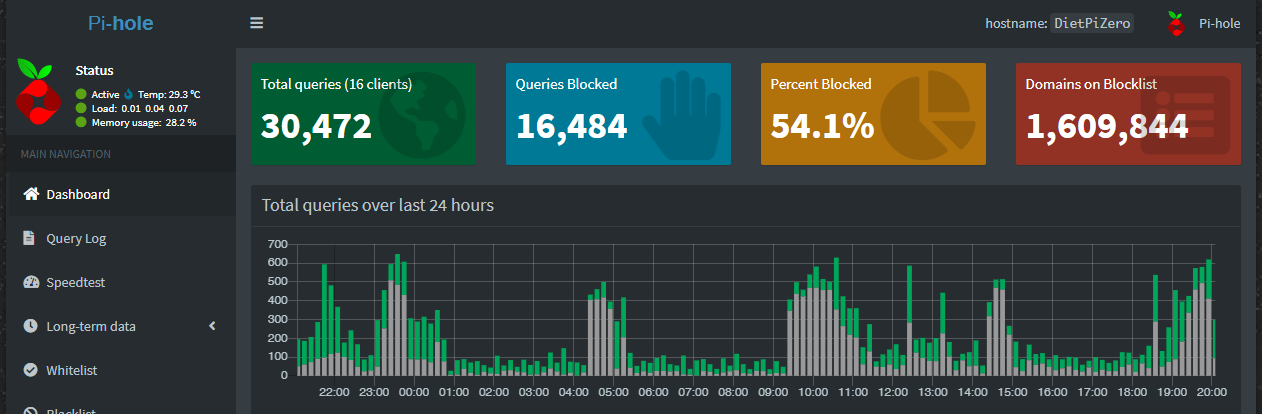Image resolution: width=1262 pixels, height=414 pixels.
Task: Click the large Pi-hole raspberry logo in Status panel
Action: [38, 91]
